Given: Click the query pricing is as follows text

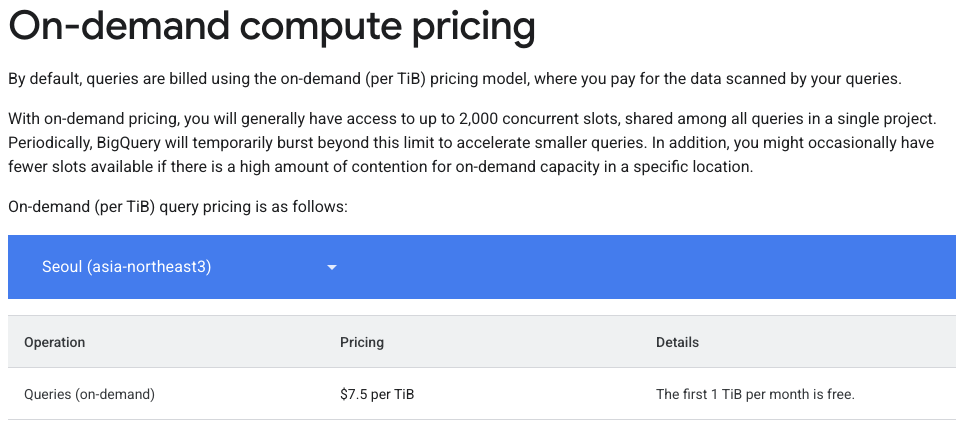Looking at the screenshot, I should click(x=254, y=206).
